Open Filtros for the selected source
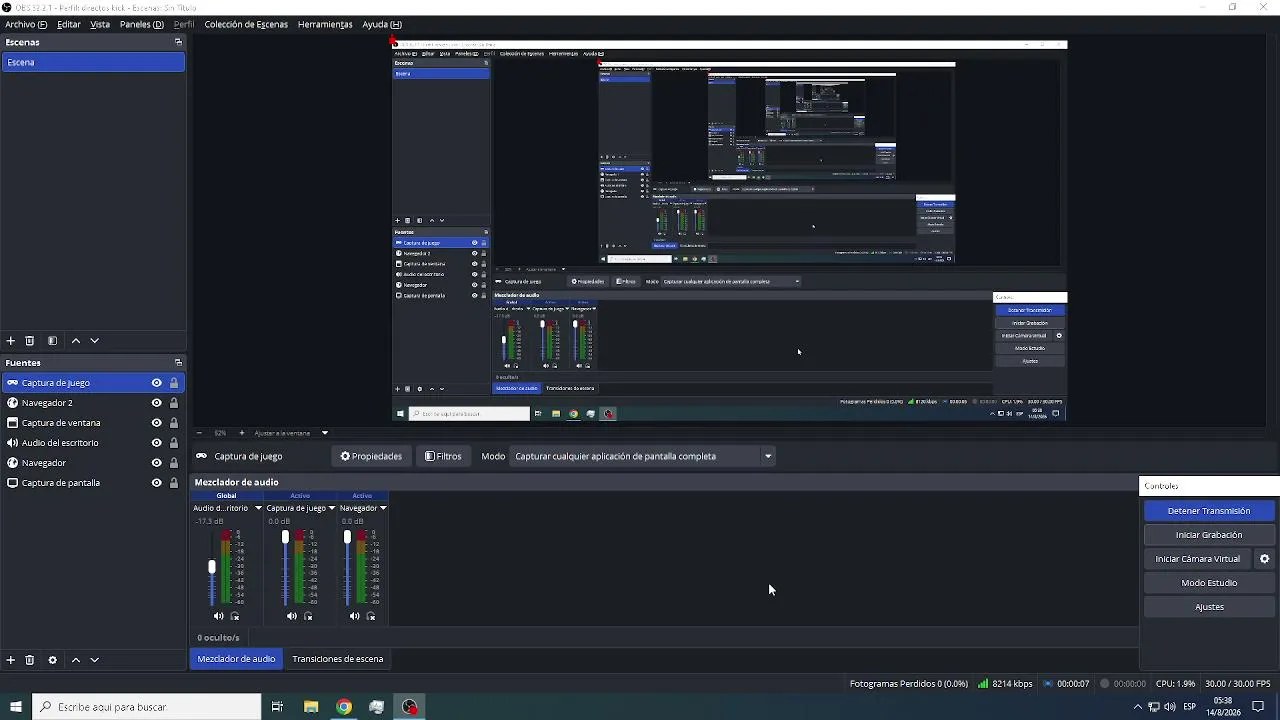Screen dimensions: 1280x720 [443, 456]
